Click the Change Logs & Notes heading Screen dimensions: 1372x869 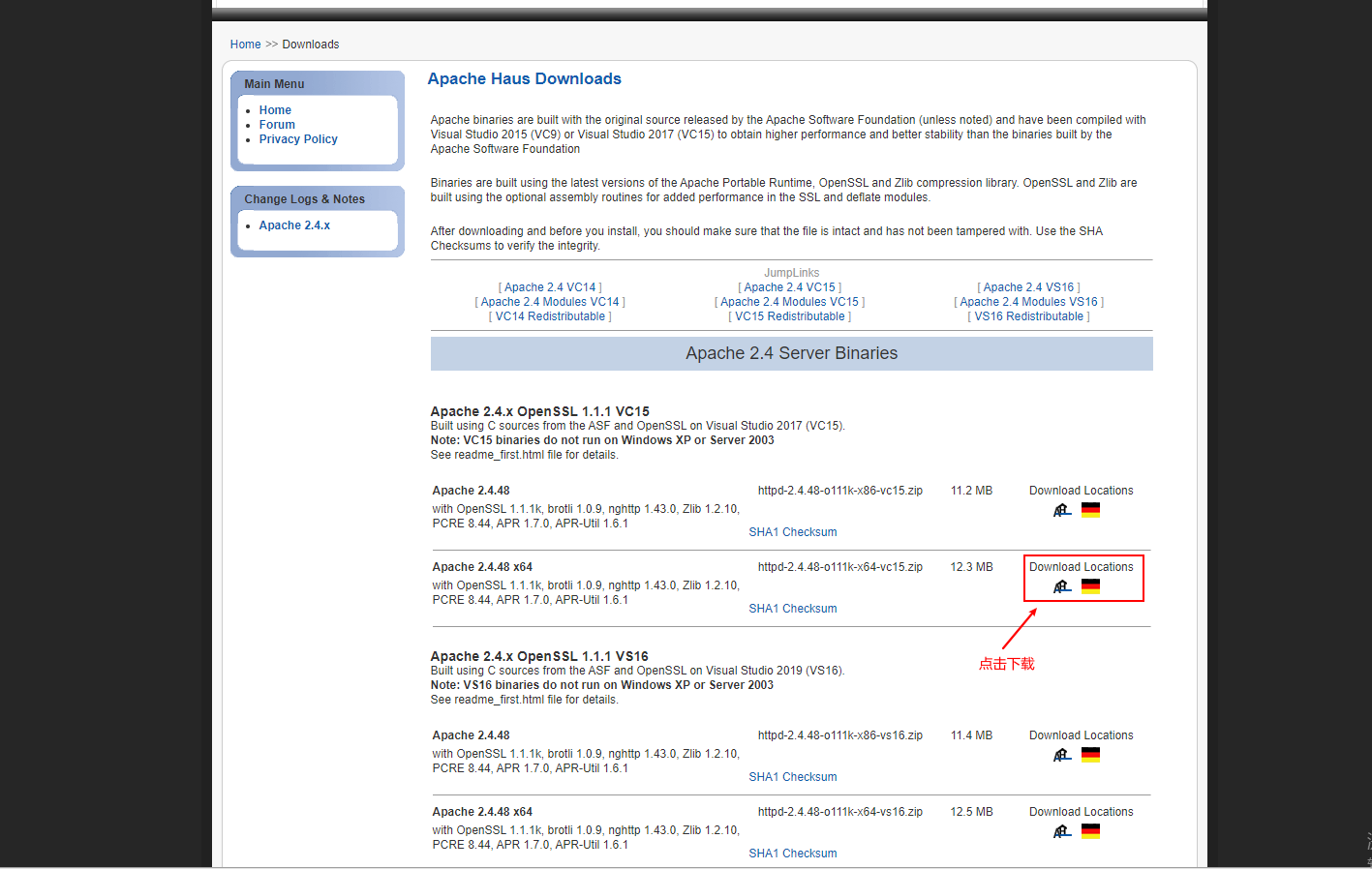click(x=305, y=199)
